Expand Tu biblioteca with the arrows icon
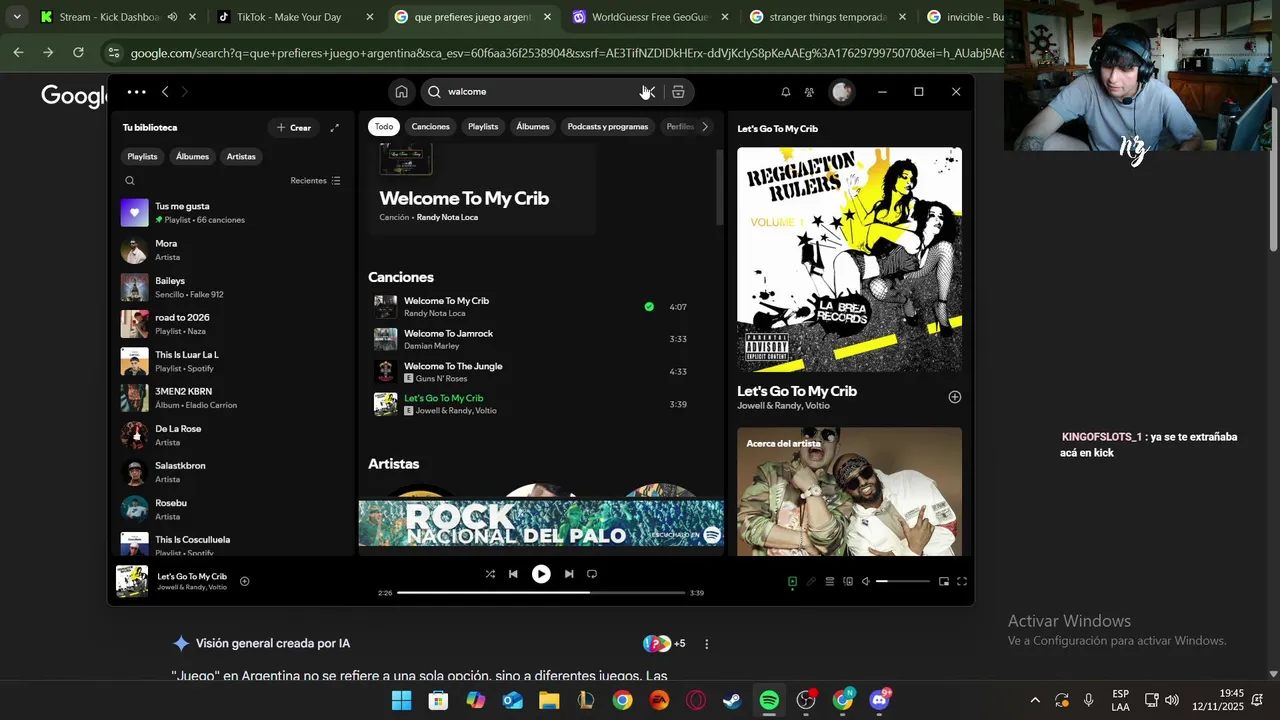 point(334,128)
